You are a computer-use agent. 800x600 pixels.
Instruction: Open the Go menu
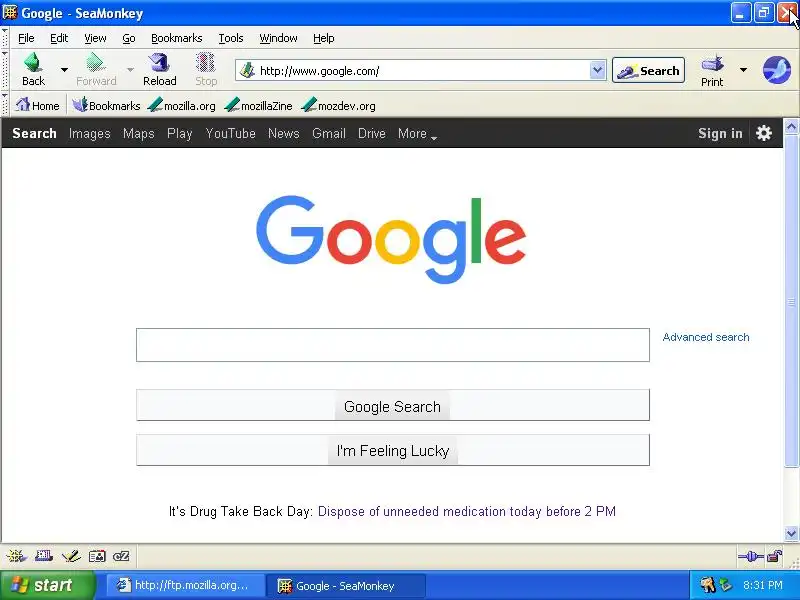pos(129,38)
